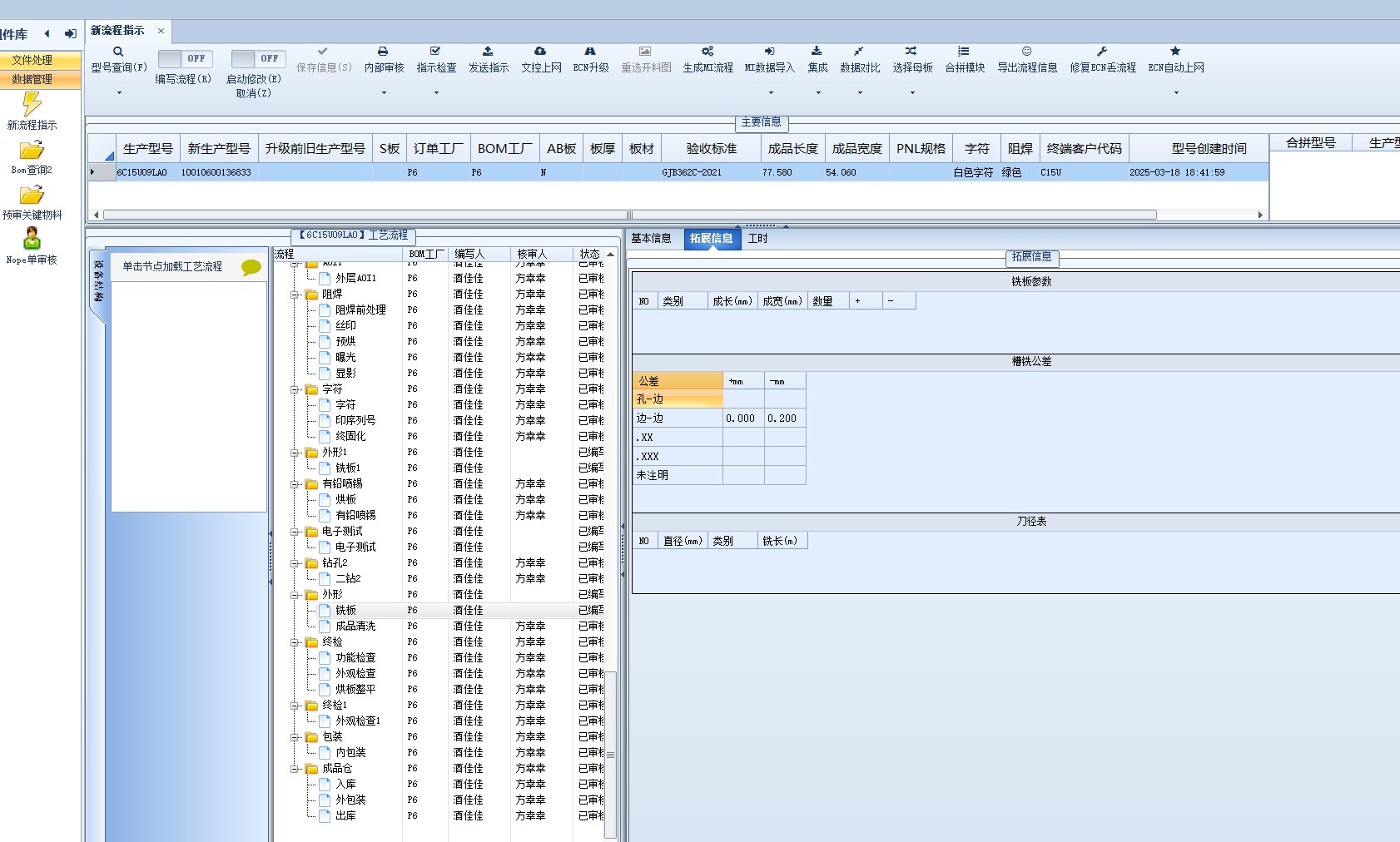Select the 外观检查1 tree node
Viewport: 1400px width, 842px height.
(358, 721)
